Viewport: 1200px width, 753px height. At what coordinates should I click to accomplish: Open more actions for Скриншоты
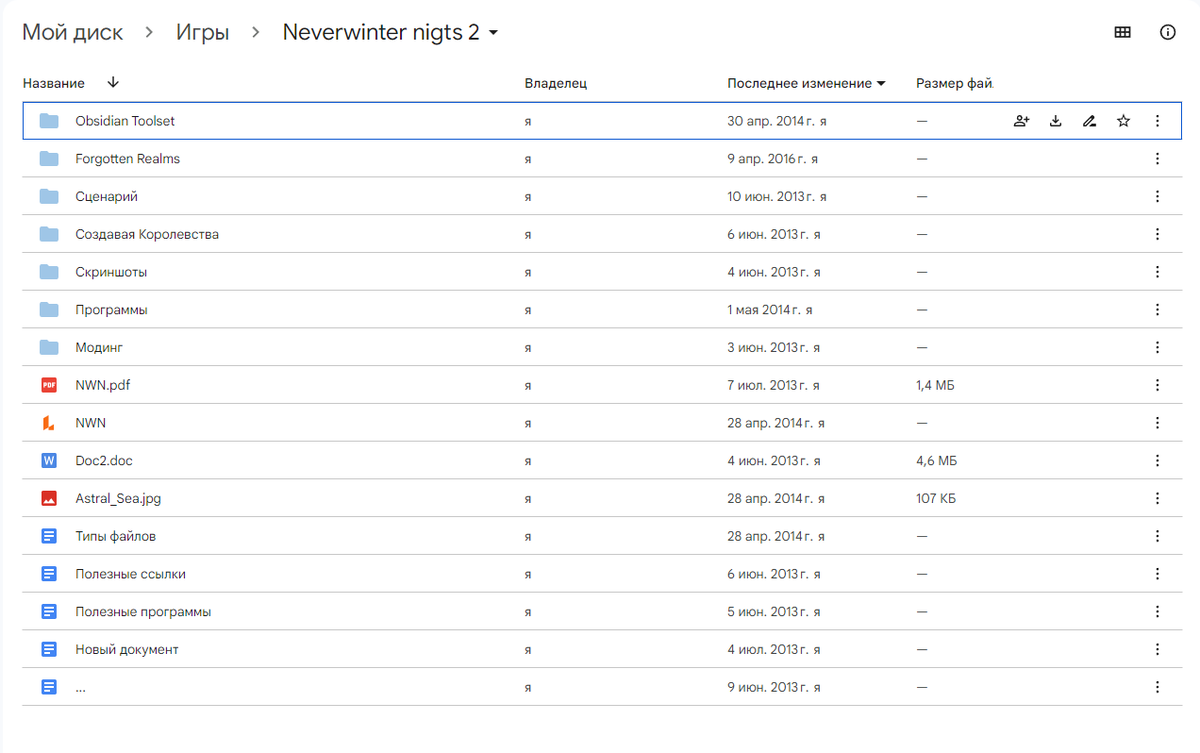1157,272
